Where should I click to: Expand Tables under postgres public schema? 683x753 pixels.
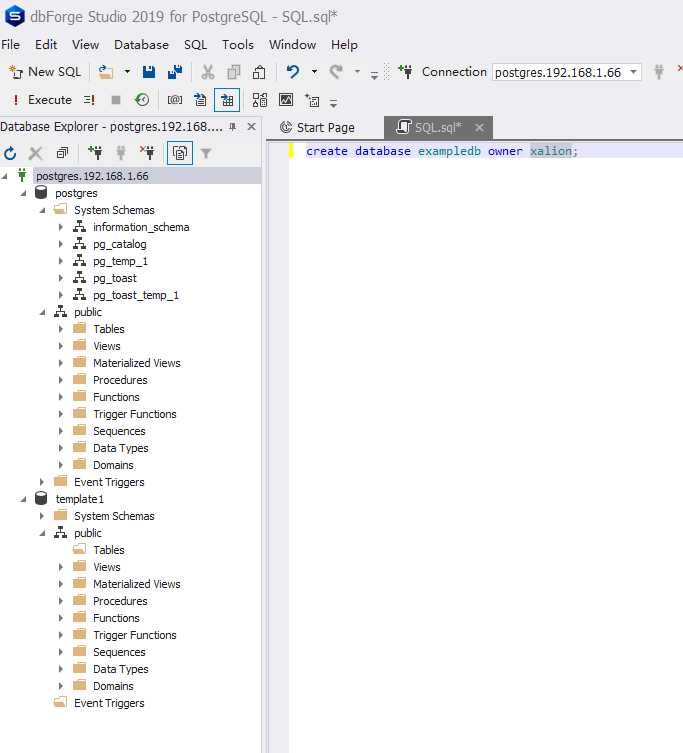pos(61,329)
